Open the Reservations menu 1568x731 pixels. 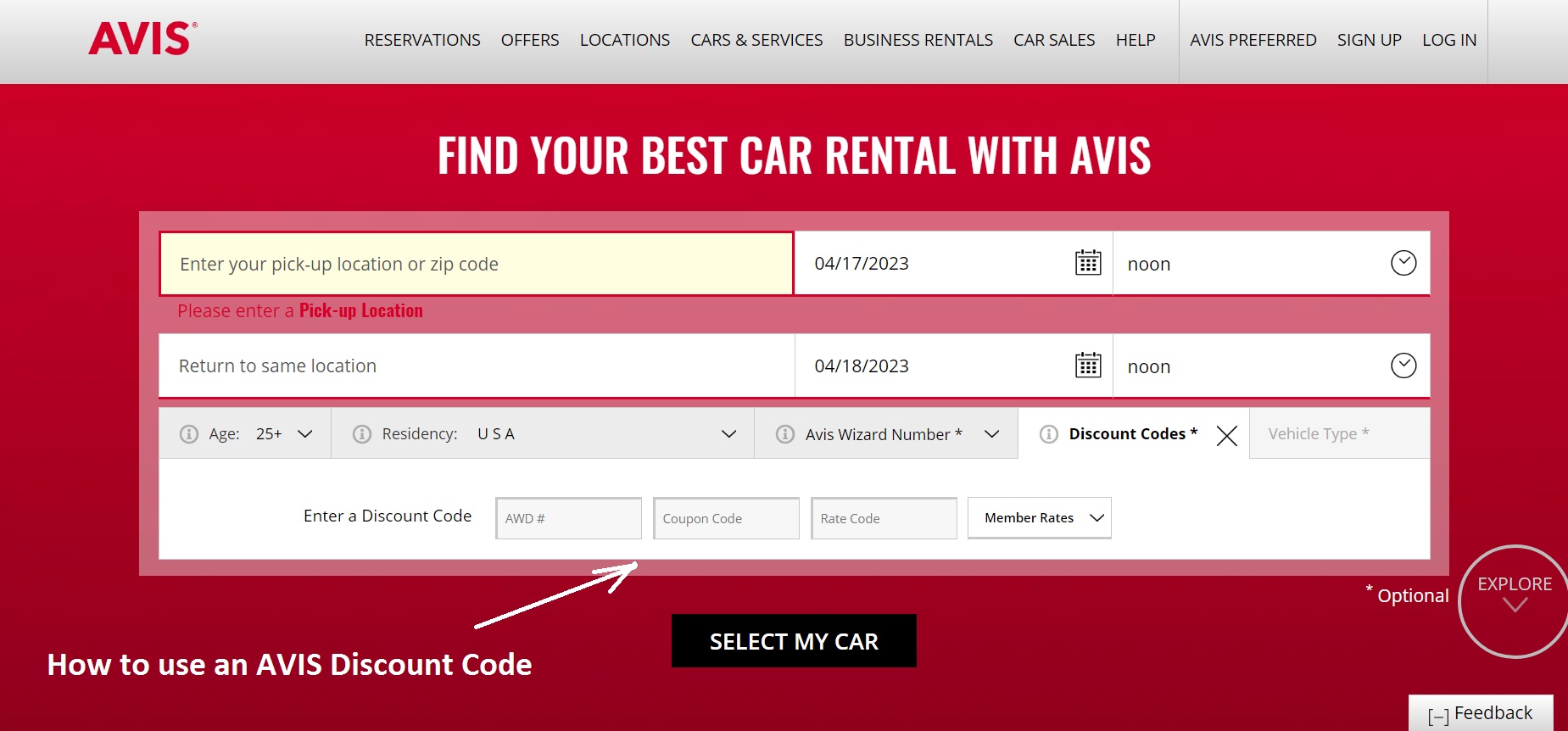coord(422,40)
